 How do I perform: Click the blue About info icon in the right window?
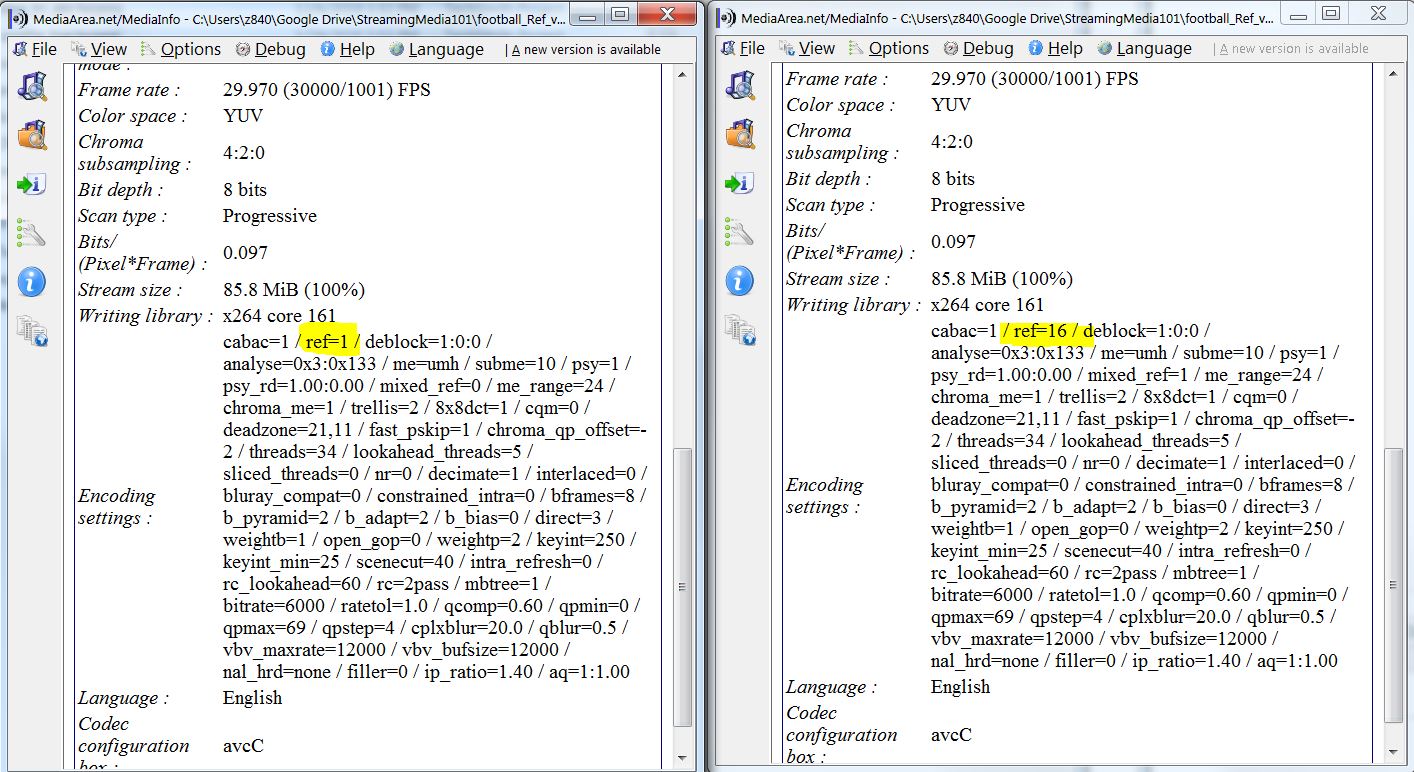739,281
